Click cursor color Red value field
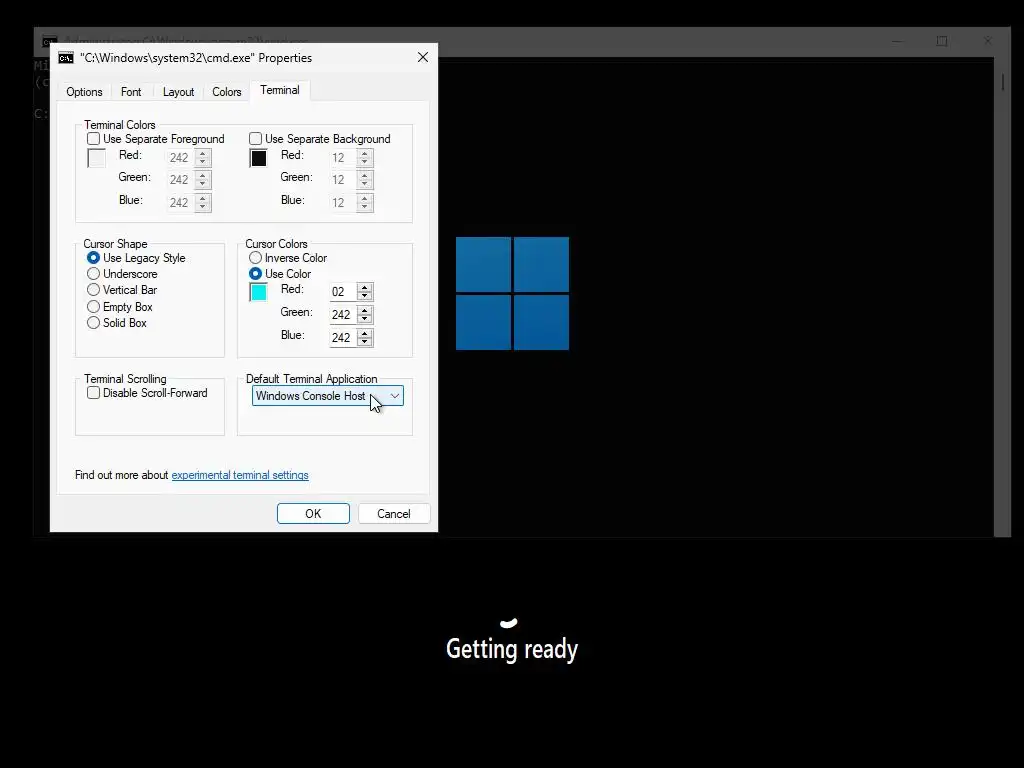 [342, 292]
